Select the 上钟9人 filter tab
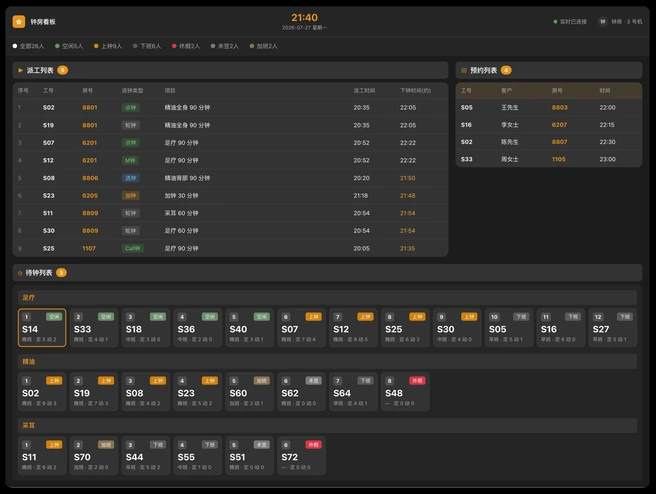This screenshot has width=656, height=494. [x=108, y=46]
